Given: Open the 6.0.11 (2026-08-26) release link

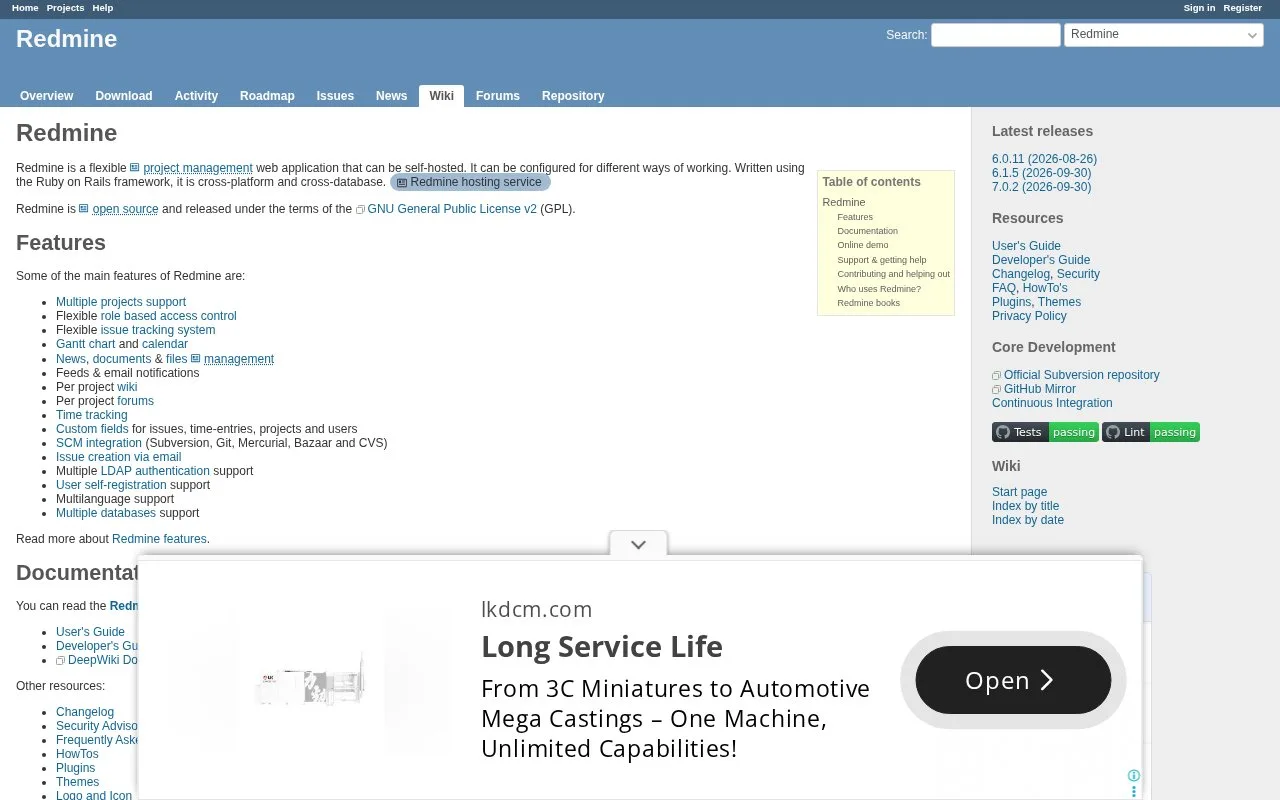Looking at the screenshot, I should click(x=1044, y=159).
